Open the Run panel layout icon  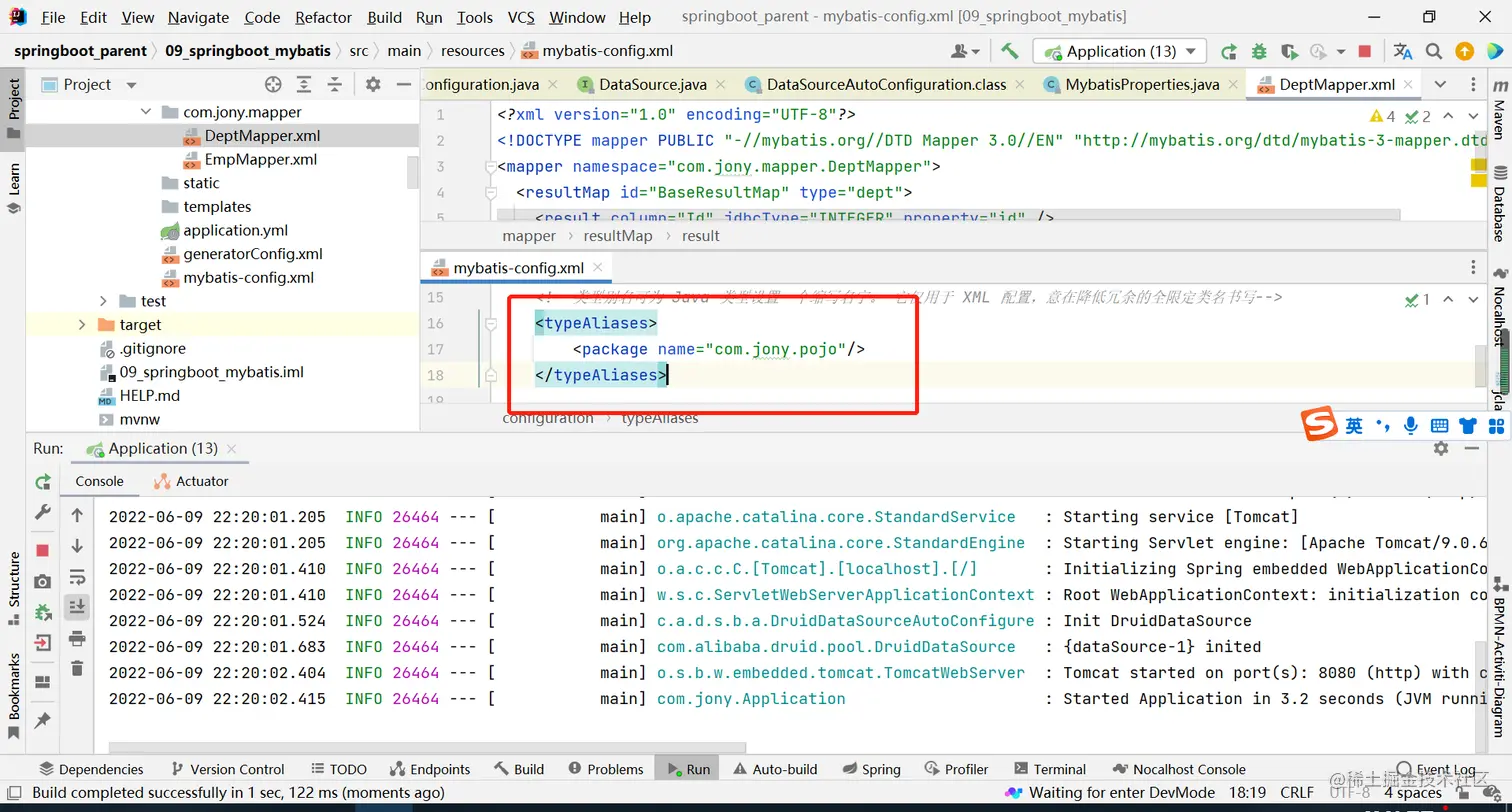coord(43,682)
